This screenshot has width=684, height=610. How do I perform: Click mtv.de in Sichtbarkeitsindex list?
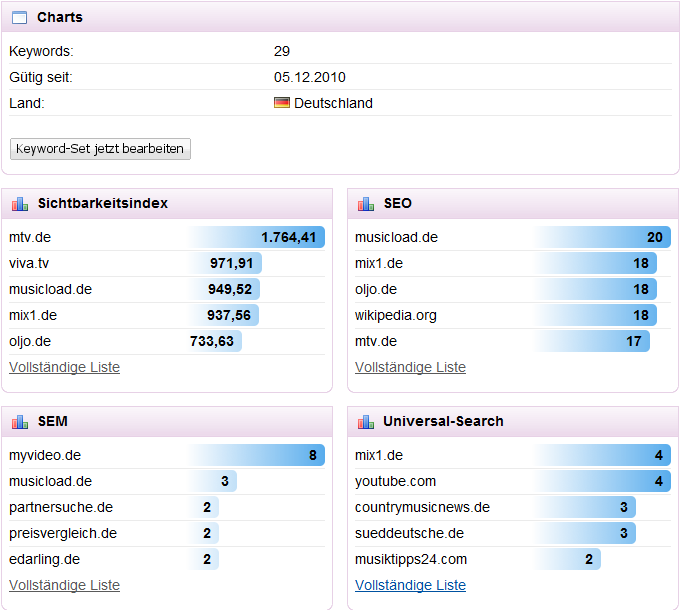click(30, 237)
